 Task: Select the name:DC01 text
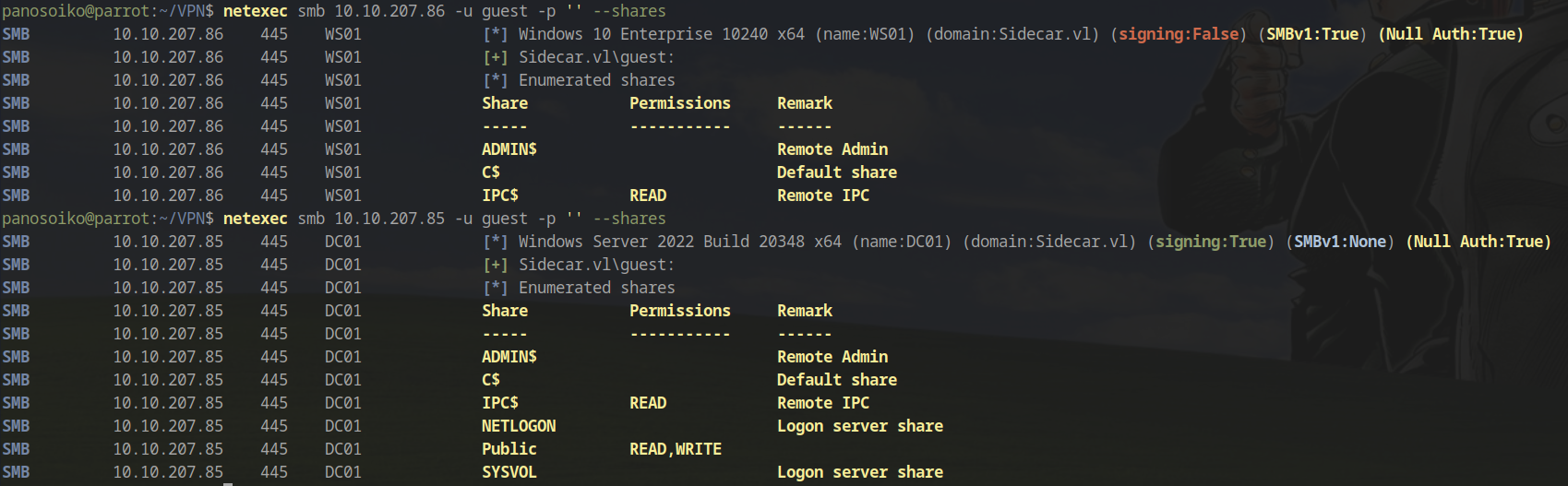(x=902, y=242)
